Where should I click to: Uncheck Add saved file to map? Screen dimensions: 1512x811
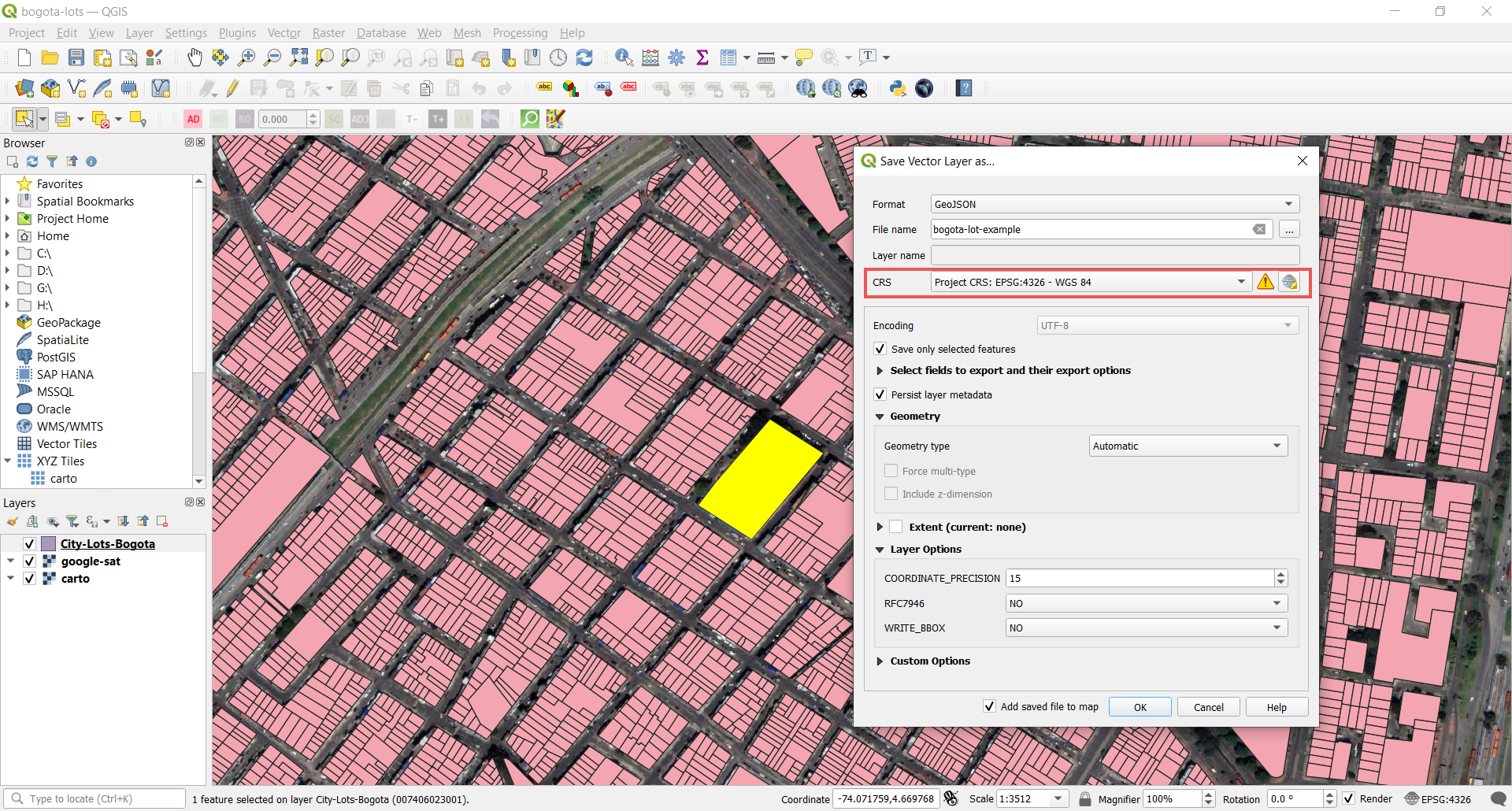click(990, 706)
